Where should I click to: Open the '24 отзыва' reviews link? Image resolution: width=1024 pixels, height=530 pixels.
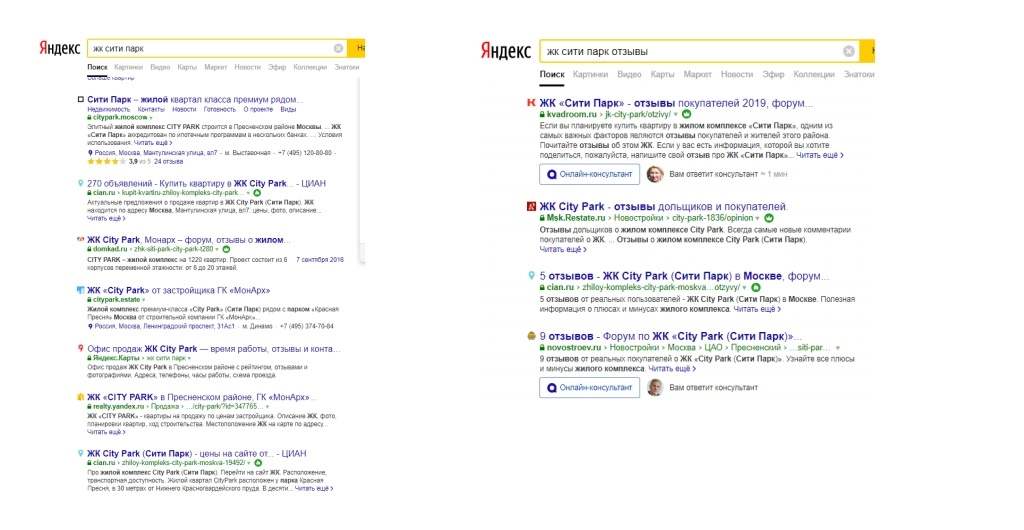point(168,162)
